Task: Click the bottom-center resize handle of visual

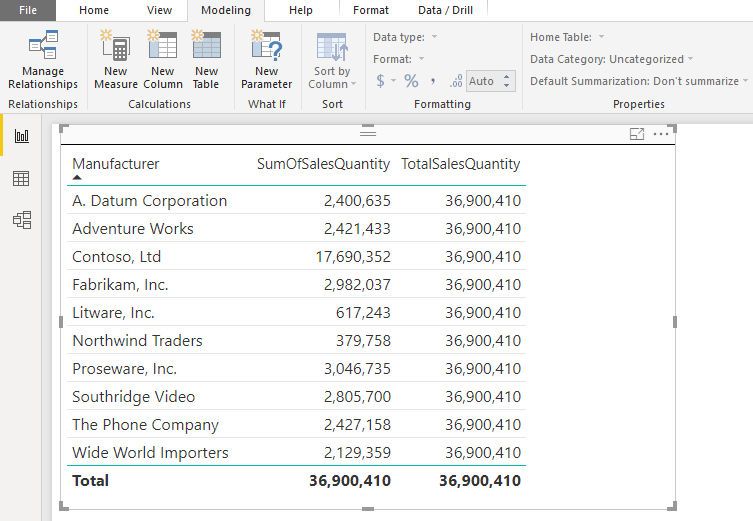Action: (368, 509)
